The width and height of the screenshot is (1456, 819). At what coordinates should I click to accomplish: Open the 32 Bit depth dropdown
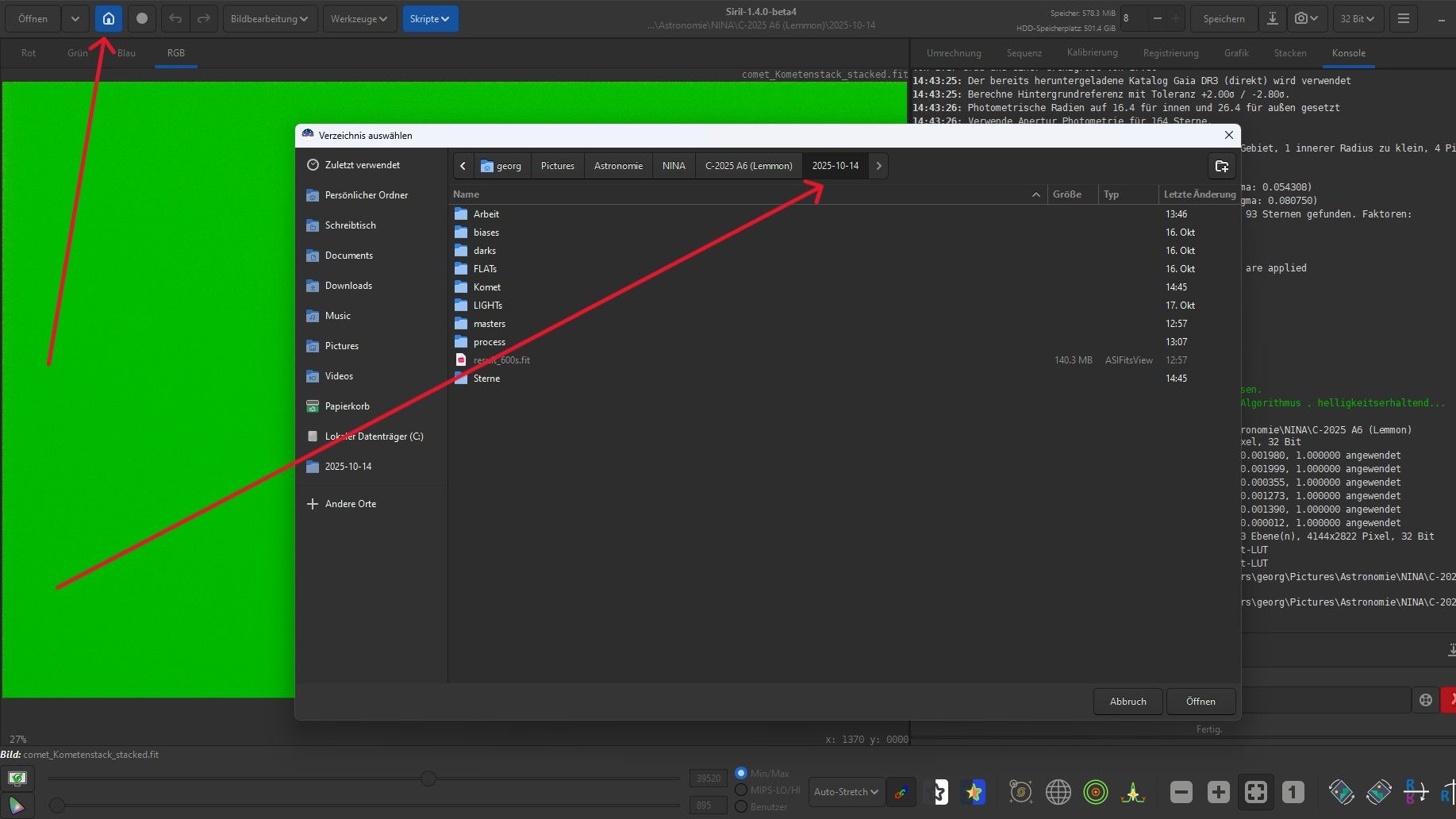(1358, 18)
